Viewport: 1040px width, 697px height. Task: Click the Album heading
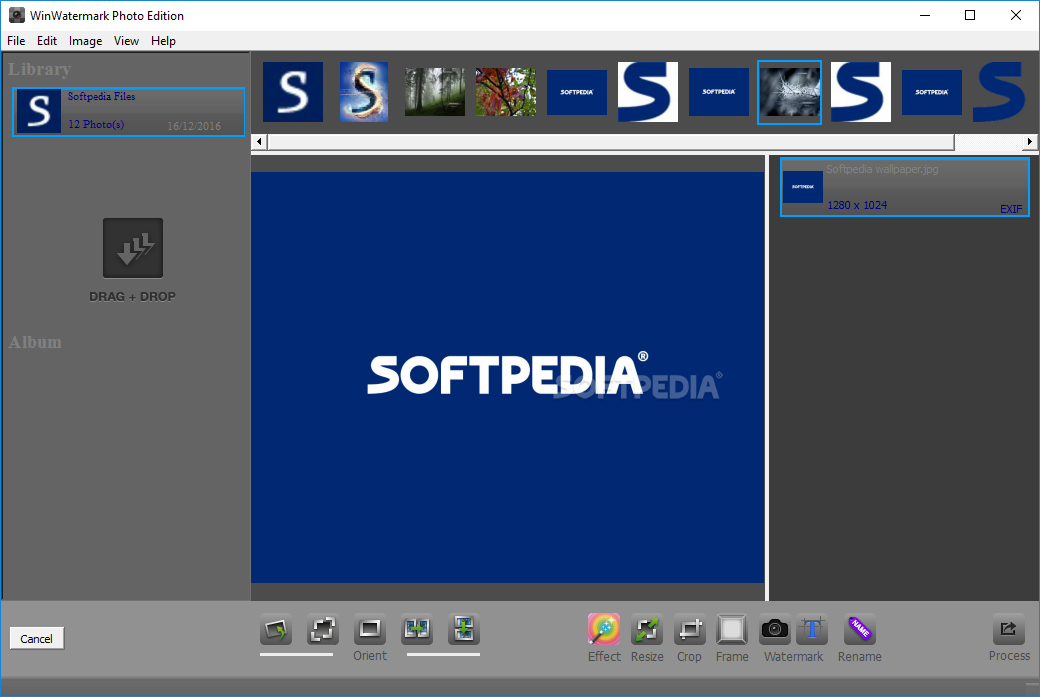click(x=35, y=342)
